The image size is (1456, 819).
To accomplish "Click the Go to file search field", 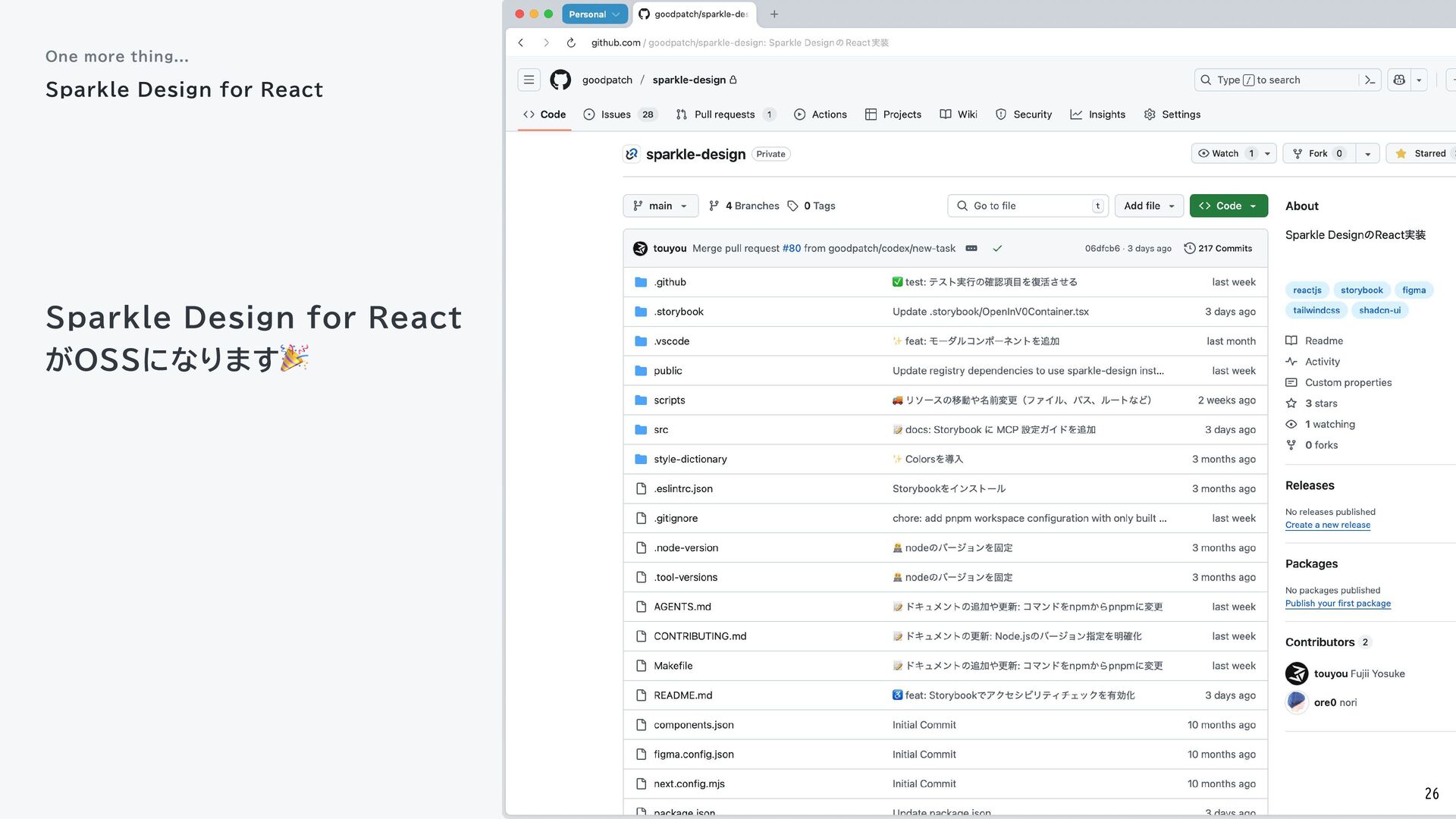I will coord(1028,206).
